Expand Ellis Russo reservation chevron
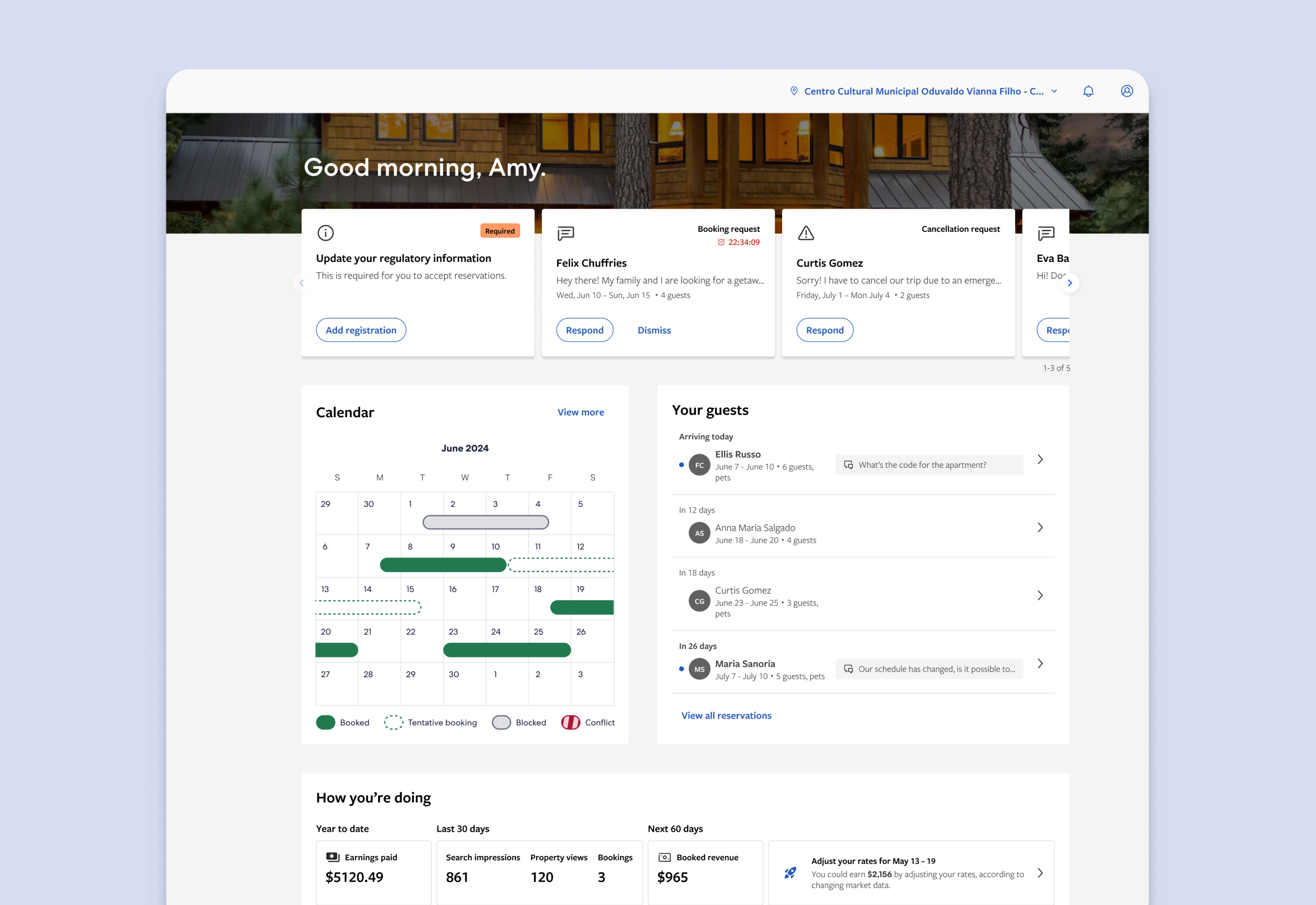 [x=1040, y=460]
